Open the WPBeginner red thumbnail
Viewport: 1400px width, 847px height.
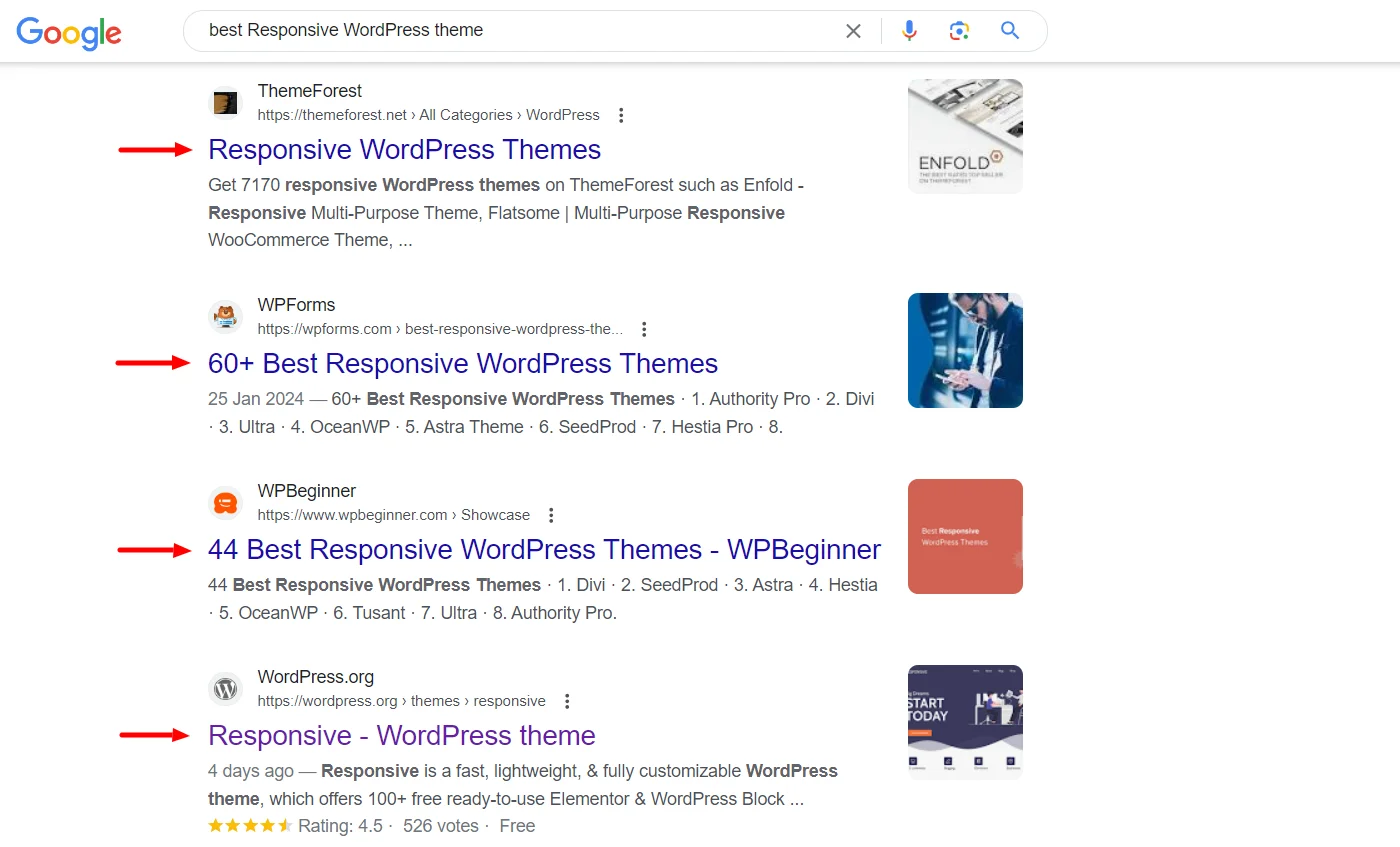(x=965, y=536)
